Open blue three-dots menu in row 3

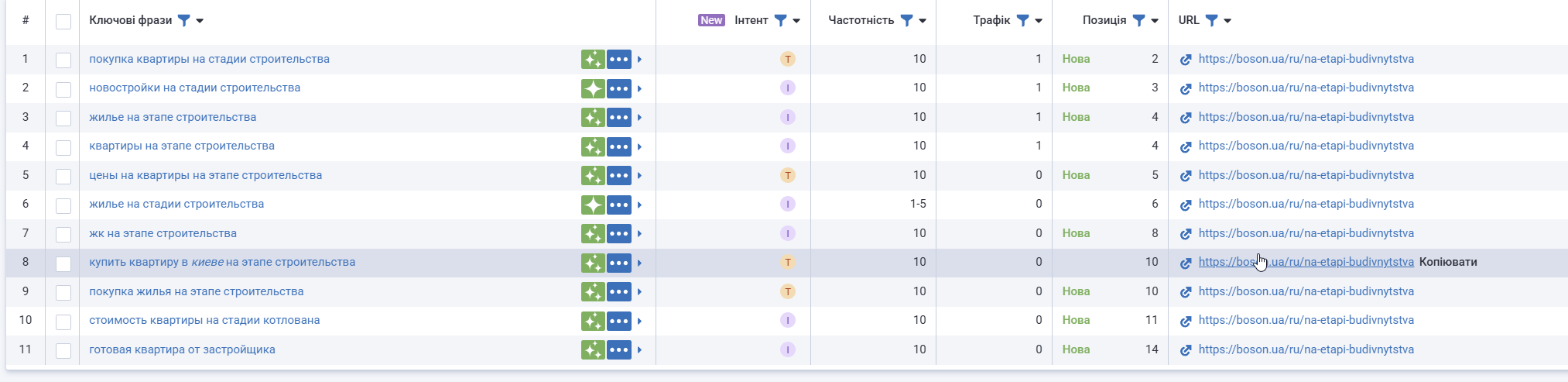(x=619, y=117)
